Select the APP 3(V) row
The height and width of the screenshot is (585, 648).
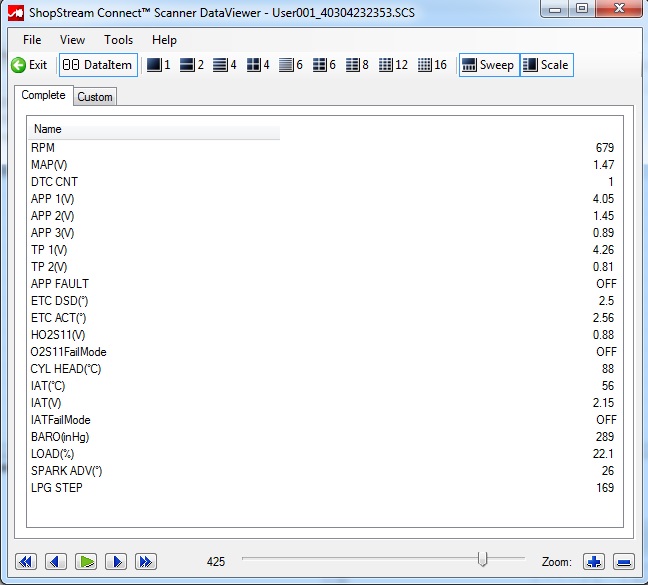click(x=324, y=233)
